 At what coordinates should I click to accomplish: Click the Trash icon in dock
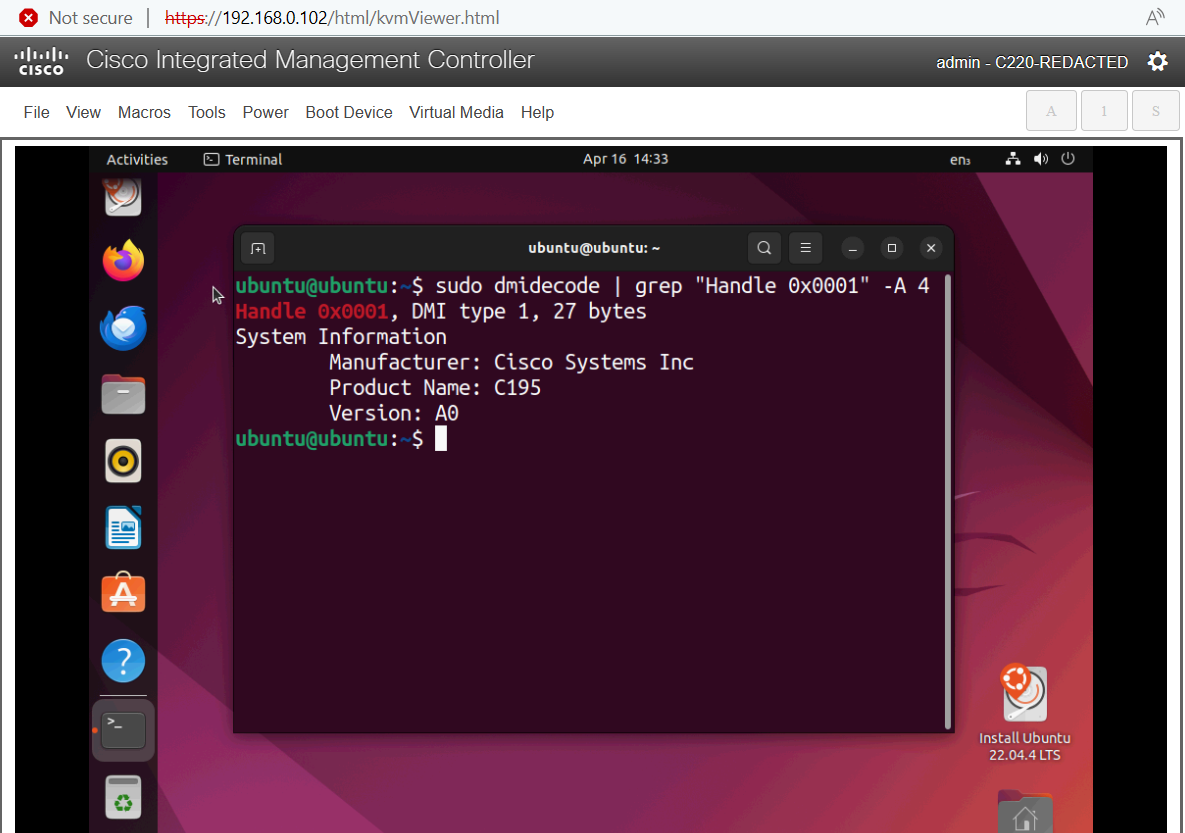point(123,797)
